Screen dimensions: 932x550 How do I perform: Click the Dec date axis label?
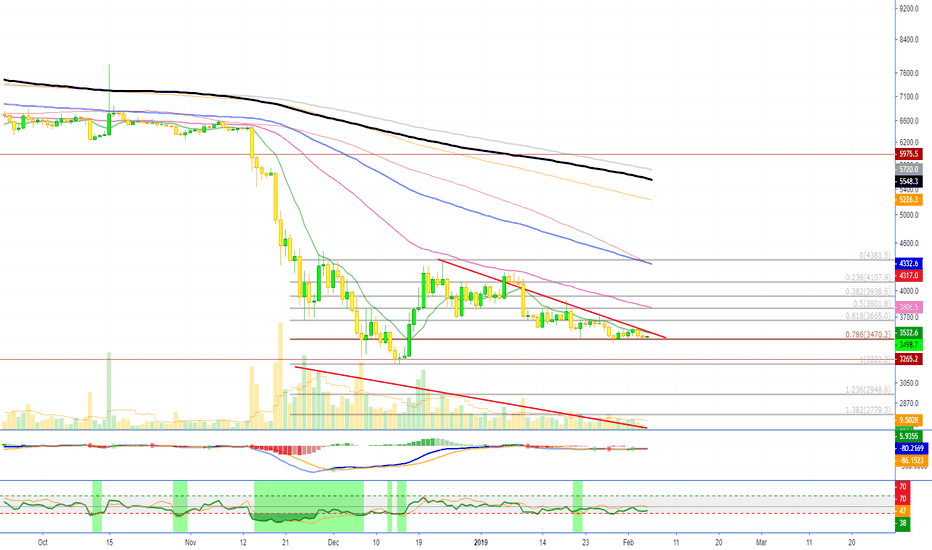[333, 542]
